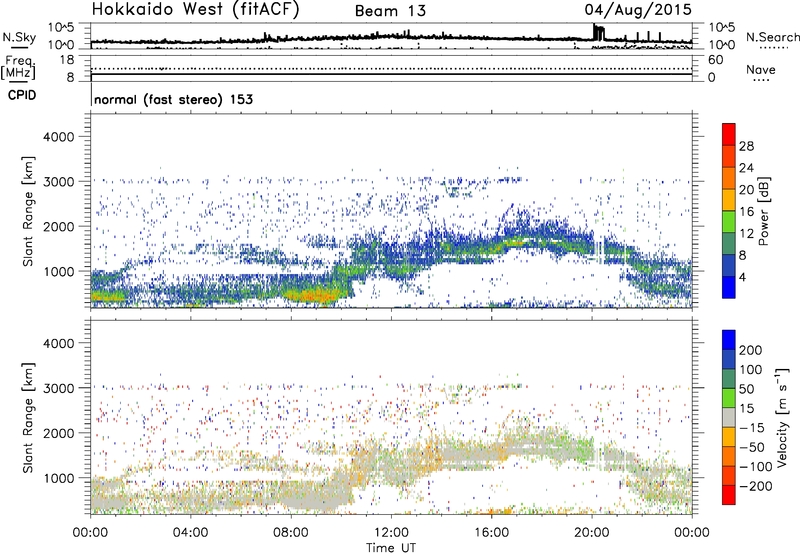This screenshot has width=800, height=554.
Task: Click the "-200" velocity color bar label
Action: point(756,486)
